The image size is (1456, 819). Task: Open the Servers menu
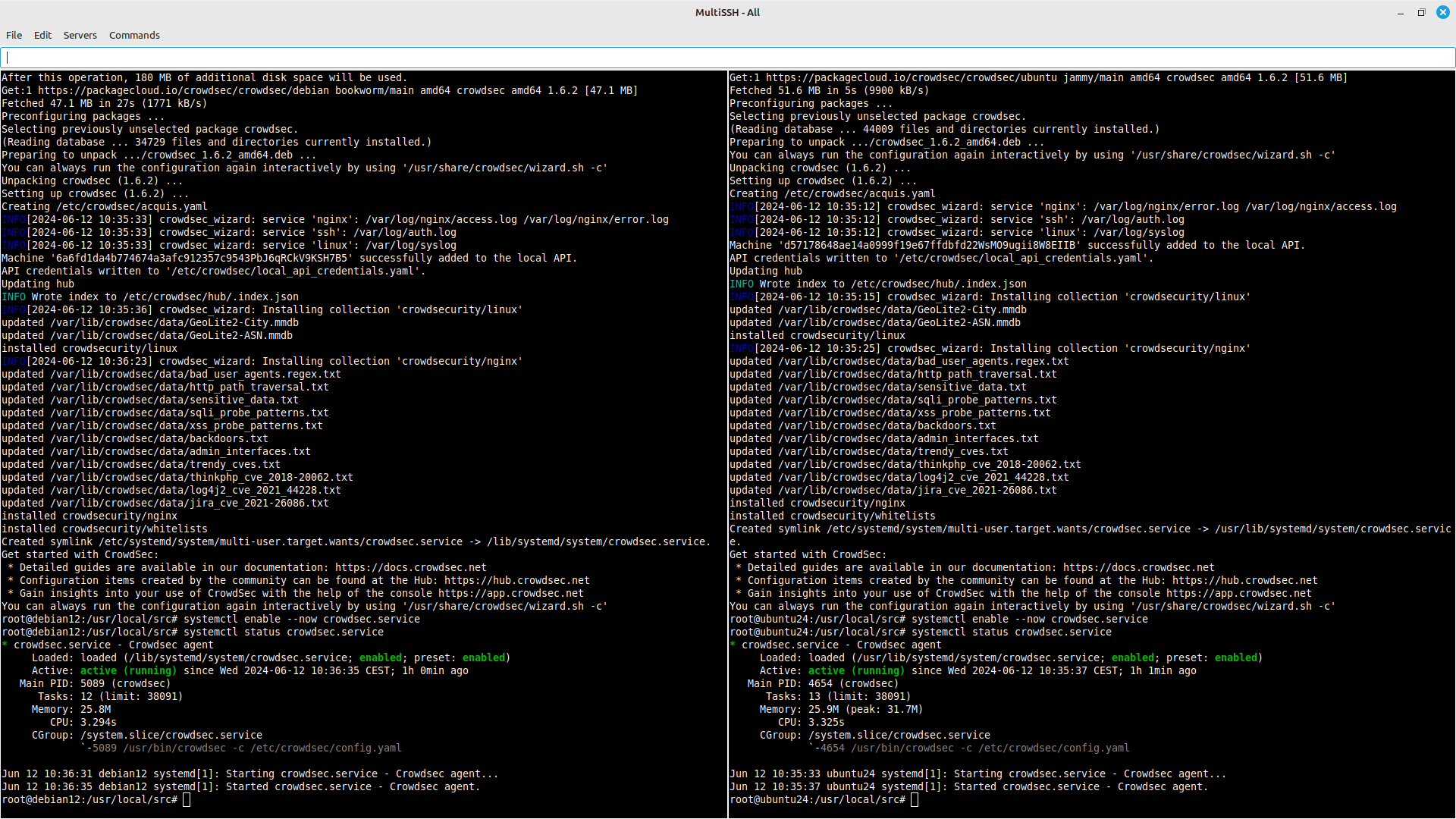(80, 35)
